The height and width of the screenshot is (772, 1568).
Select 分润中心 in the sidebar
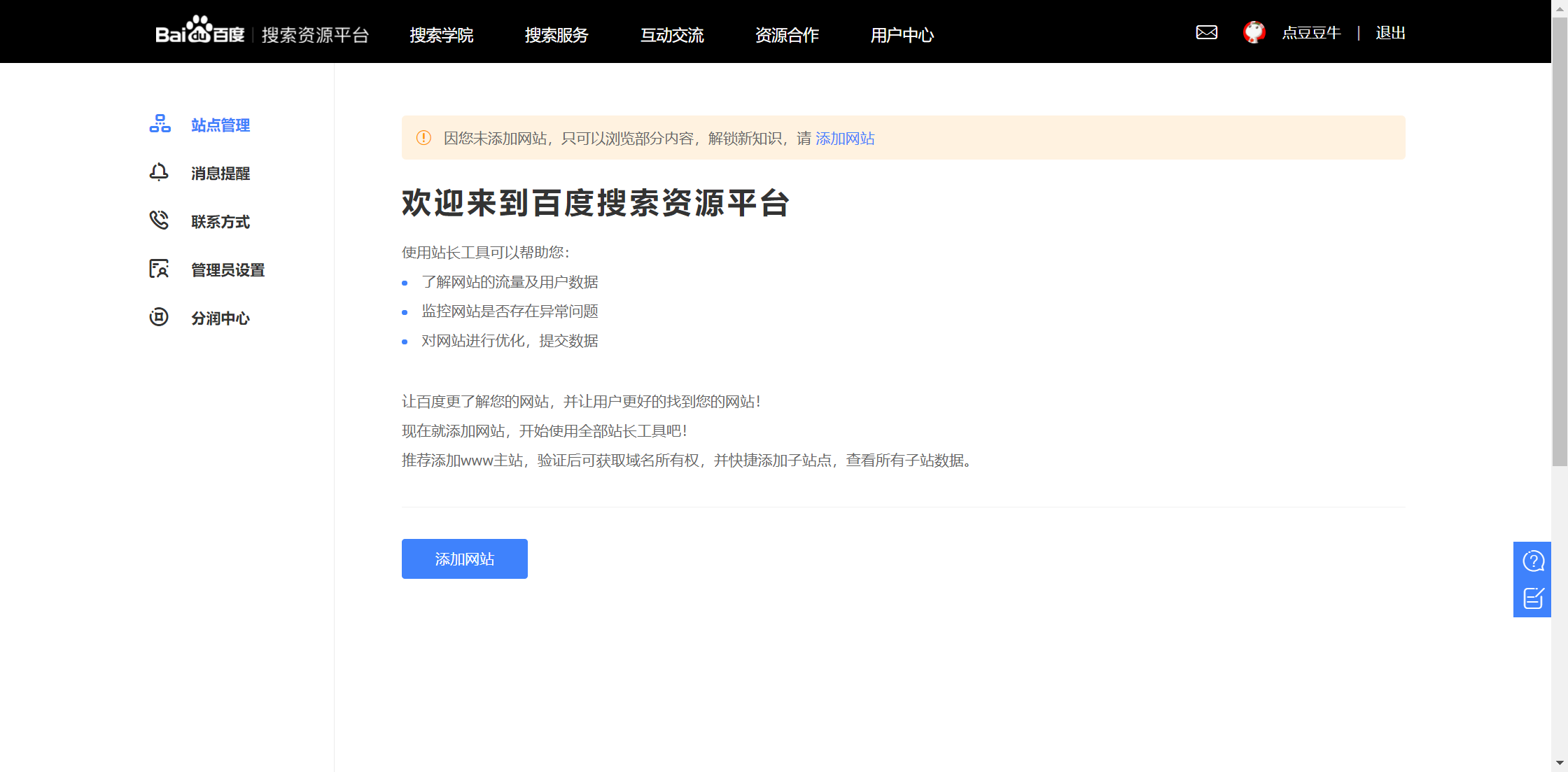pyautogui.click(x=220, y=318)
